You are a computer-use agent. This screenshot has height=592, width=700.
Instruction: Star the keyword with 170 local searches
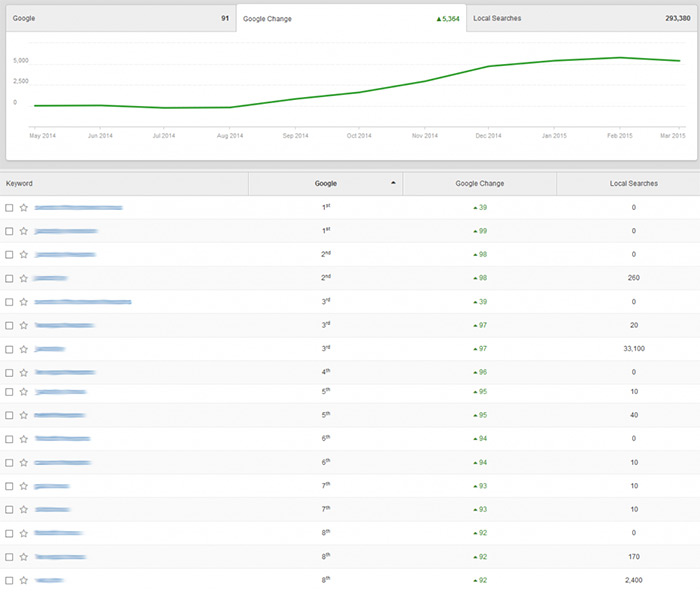coord(23,557)
